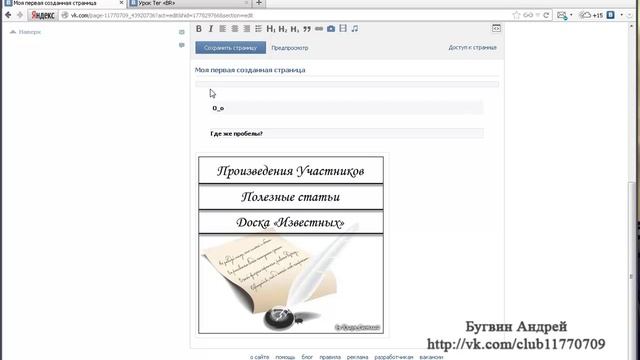Go up with the Наверх link
The image size is (640, 360).
tap(26, 32)
